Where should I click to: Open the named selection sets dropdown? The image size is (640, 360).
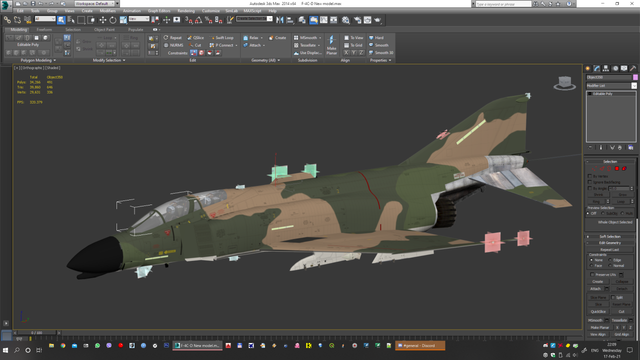coord(254,19)
